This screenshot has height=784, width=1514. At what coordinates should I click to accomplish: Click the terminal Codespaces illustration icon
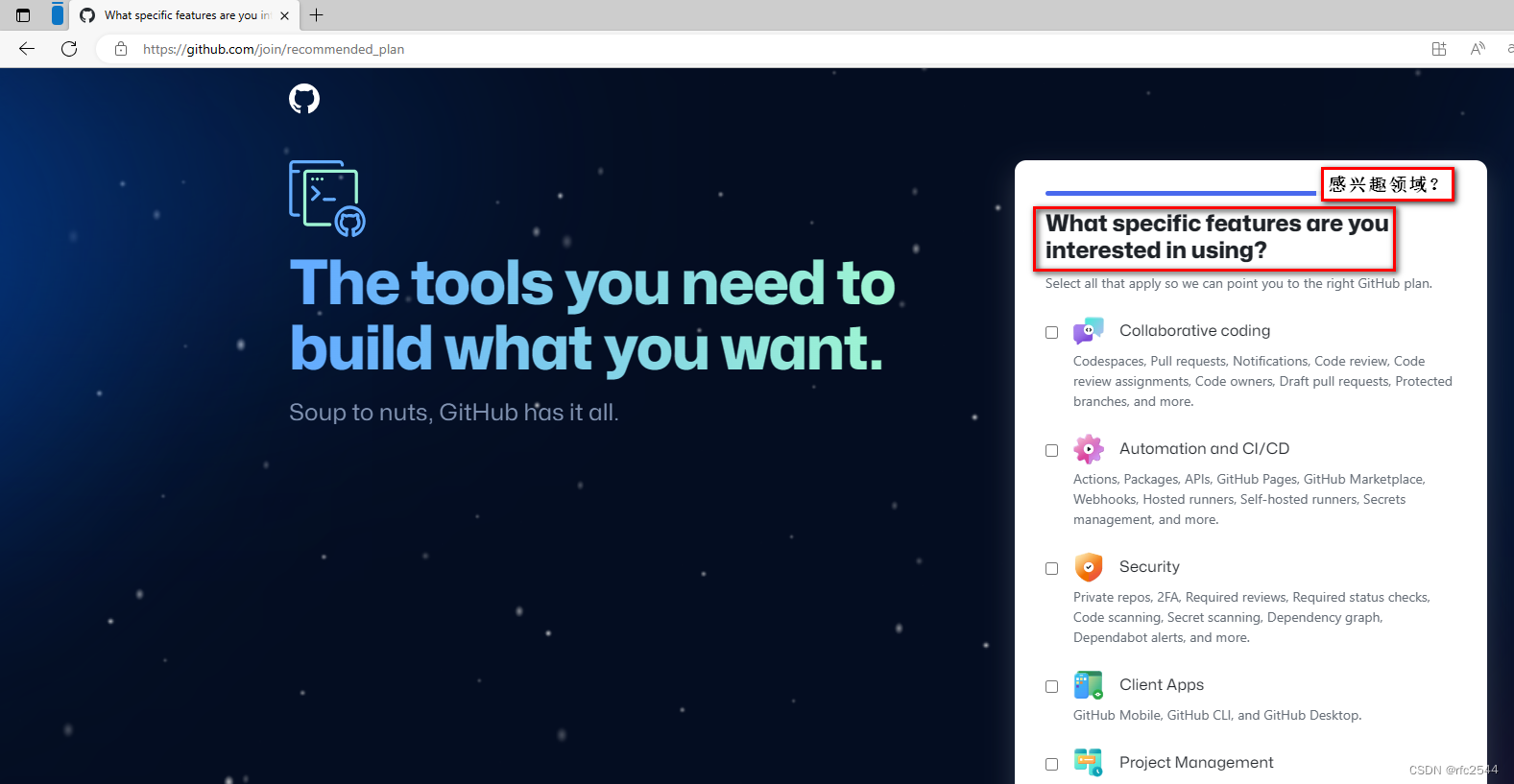[x=327, y=199]
